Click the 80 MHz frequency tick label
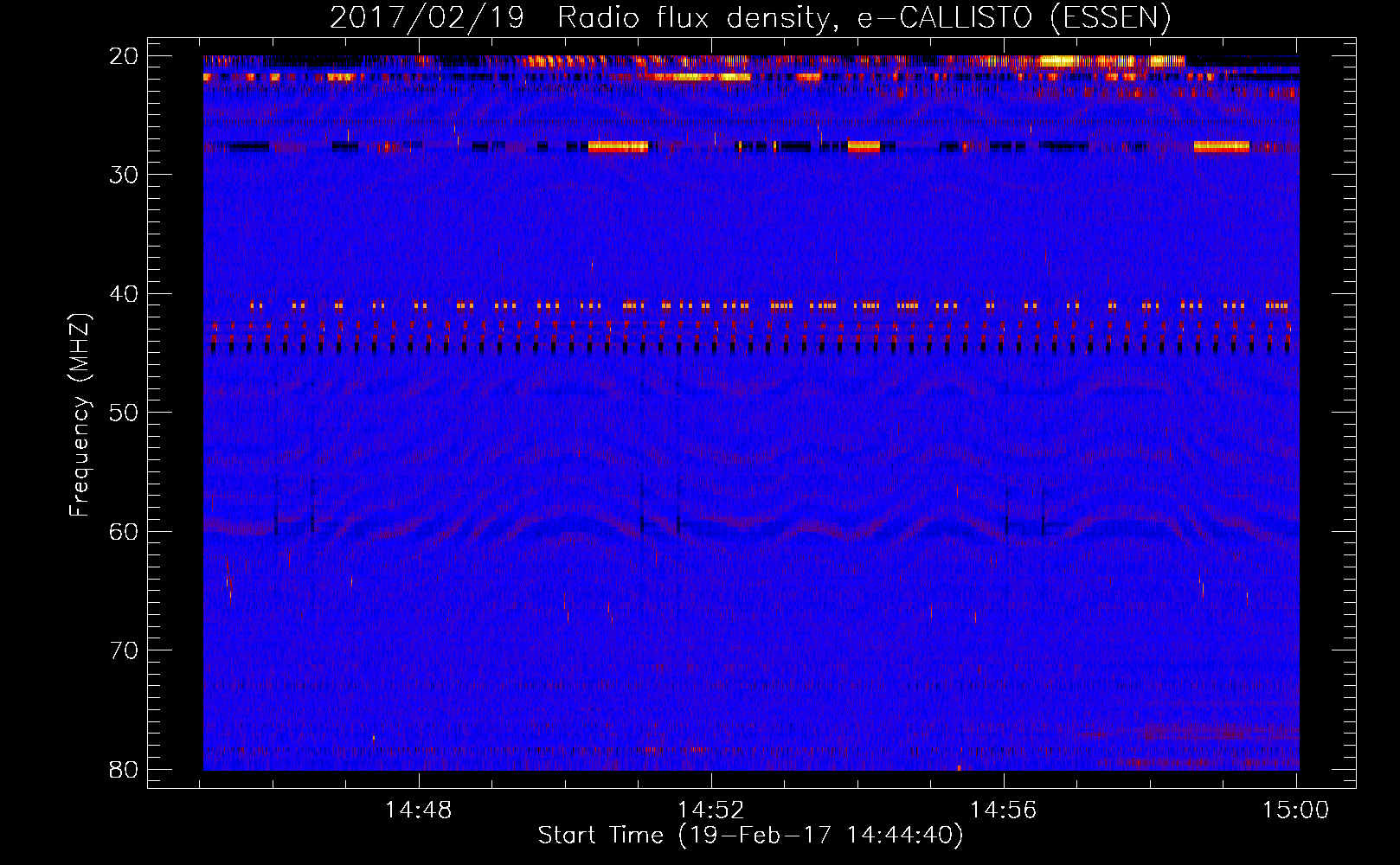1400x865 pixels. tap(124, 769)
